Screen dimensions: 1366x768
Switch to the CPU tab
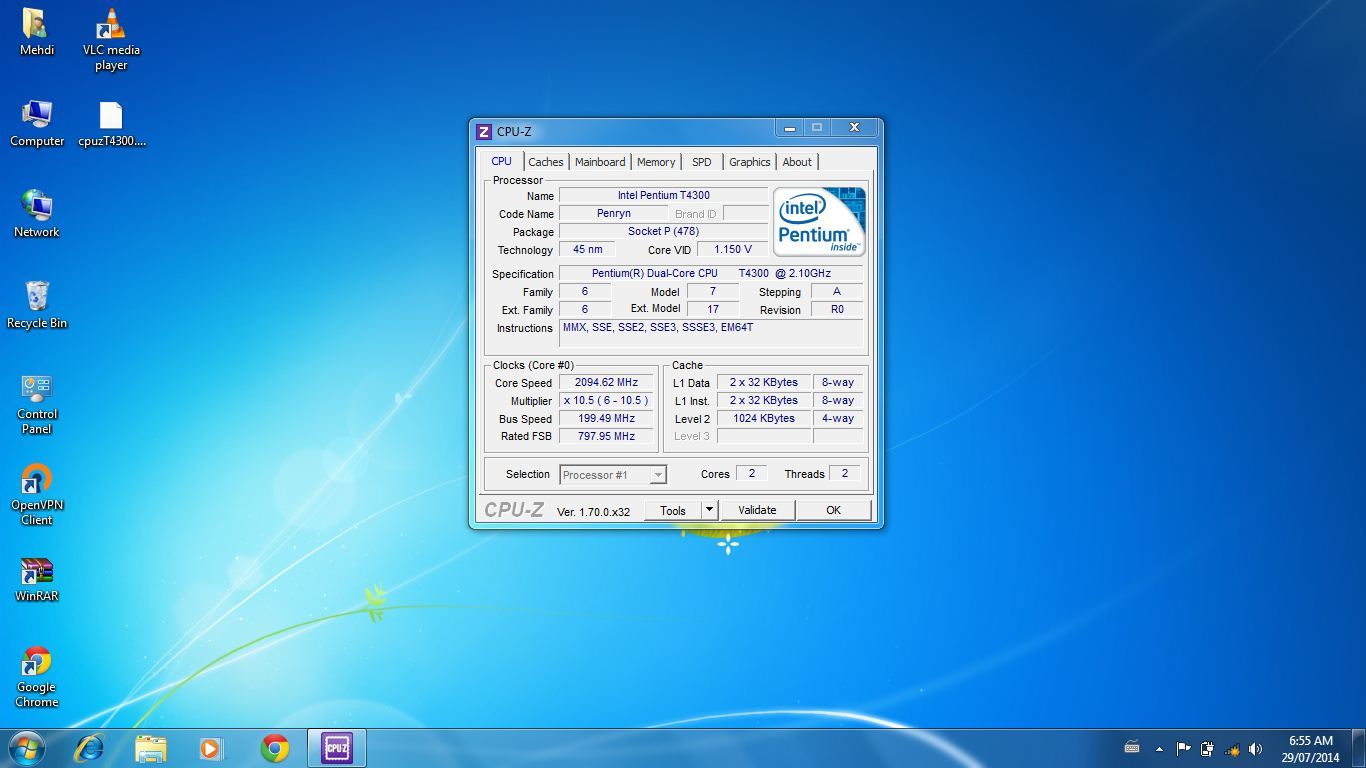(x=501, y=161)
